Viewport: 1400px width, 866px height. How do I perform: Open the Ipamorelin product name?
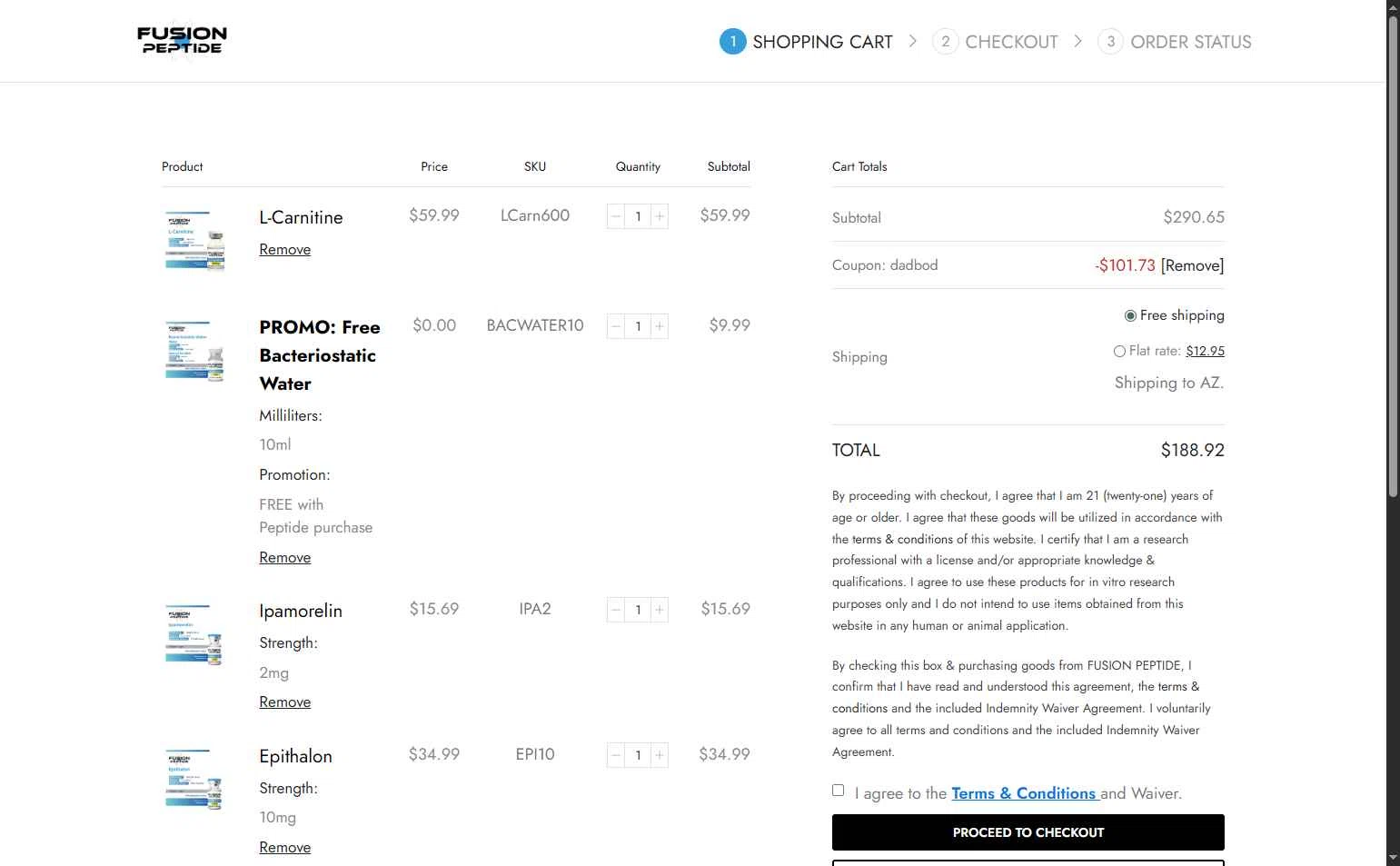pyautogui.click(x=301, y=611)
